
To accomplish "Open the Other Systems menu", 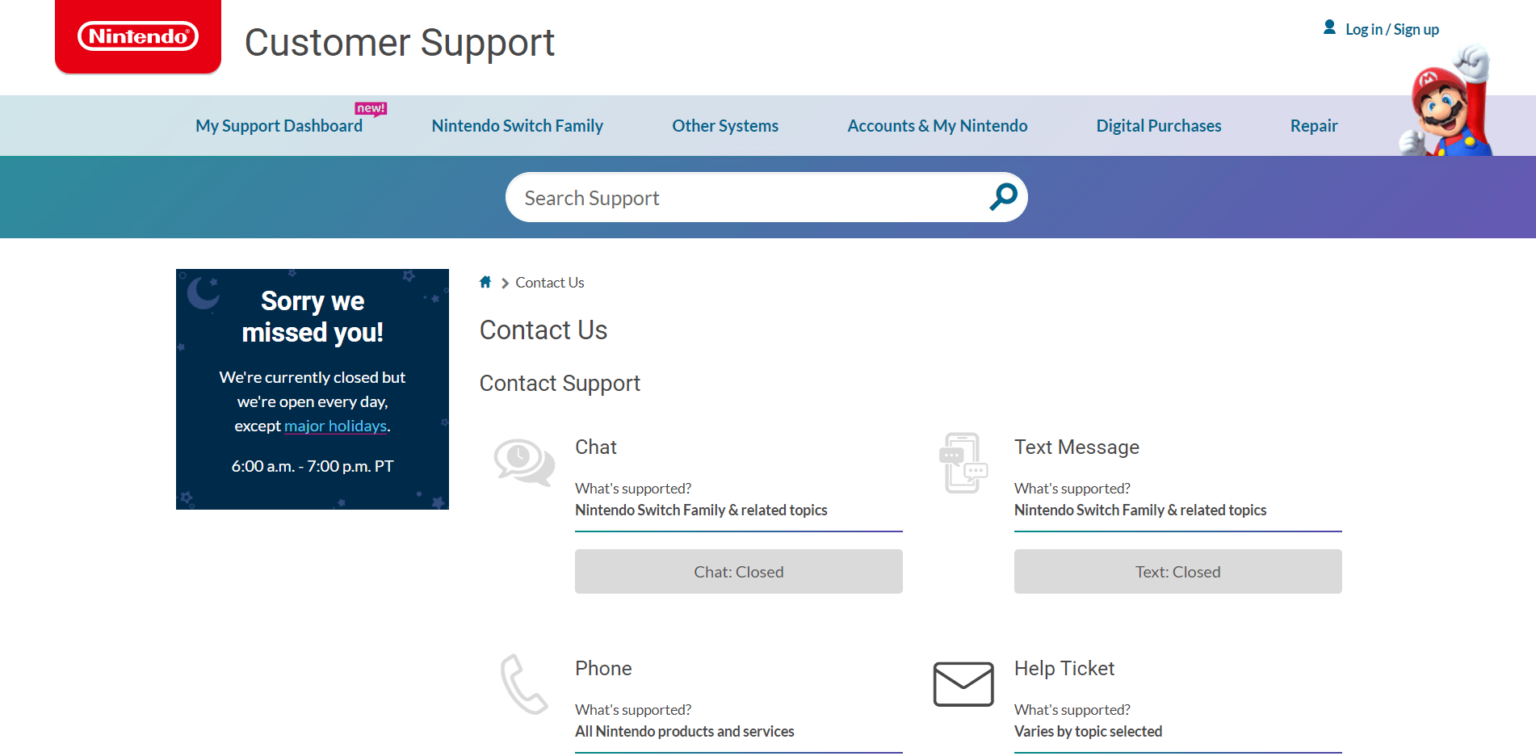I will [x=725, y=126].
